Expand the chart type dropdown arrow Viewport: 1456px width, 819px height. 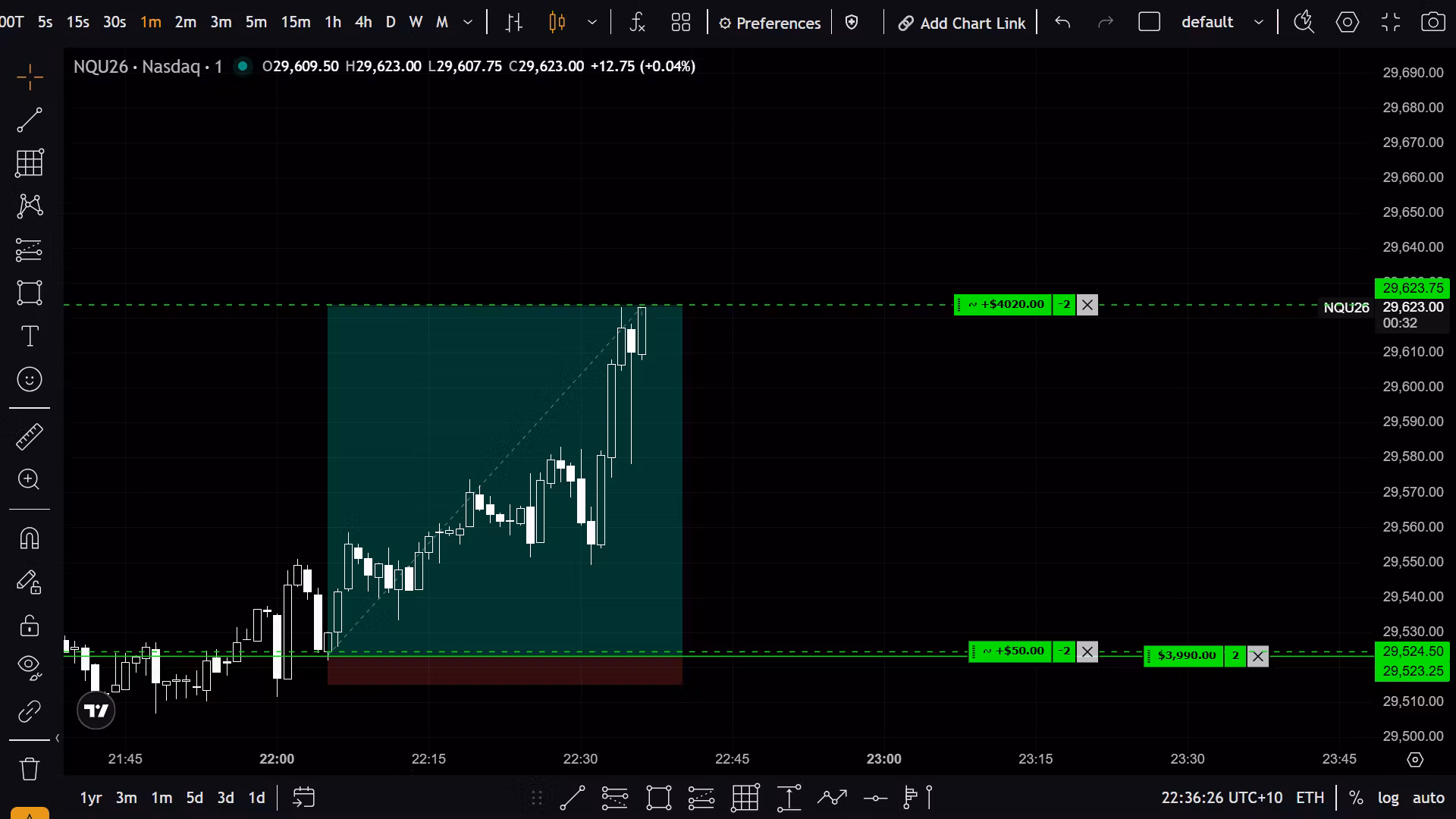click(x=592, y=22)
